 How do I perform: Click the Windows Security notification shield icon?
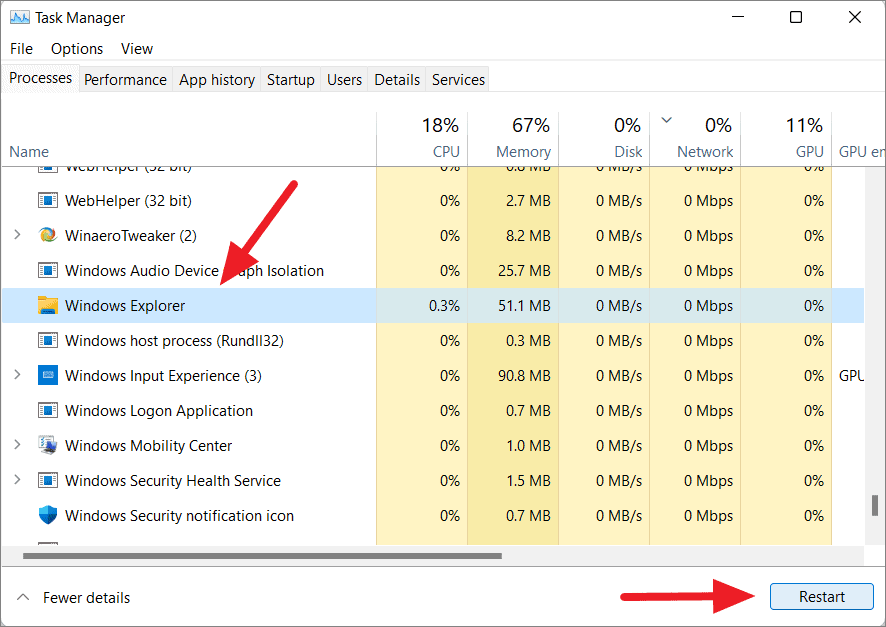click(48, 515)
